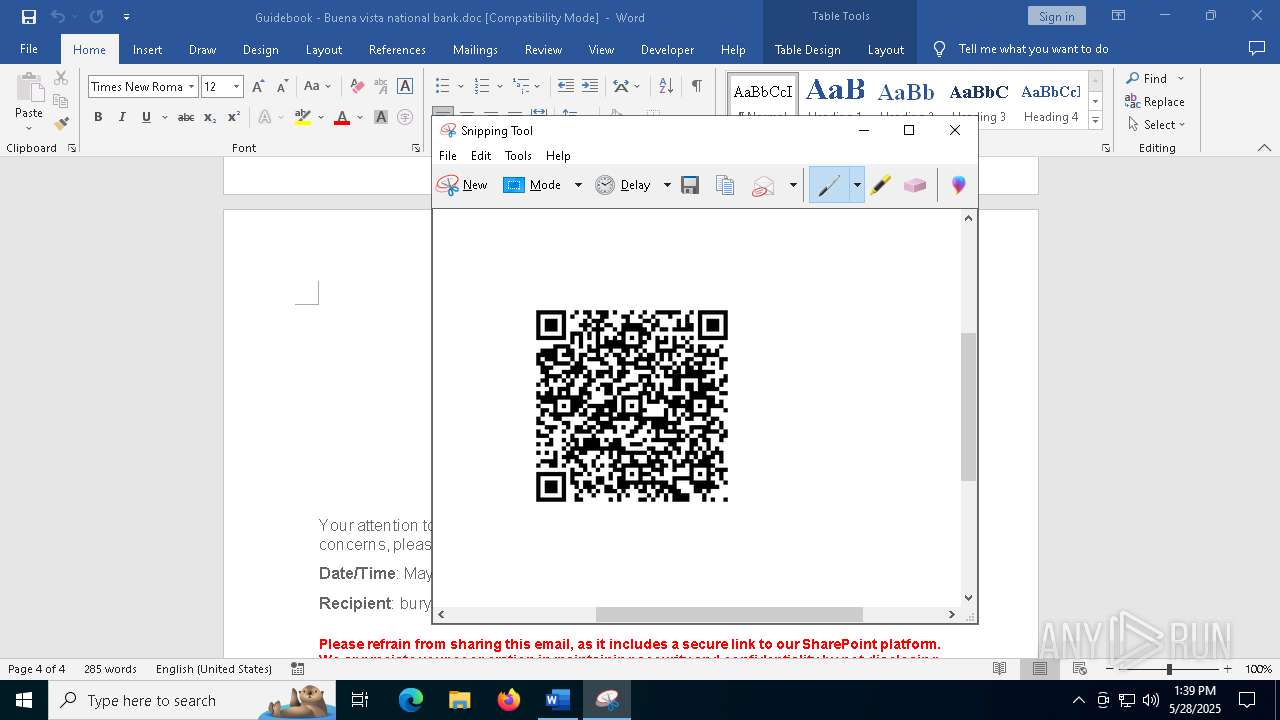The height and width of the screenshot is (720, 1280).
Task: Copy the snip with the Snipping Tool copy icon
Action: pyautogui.click(x=725, y=185)
